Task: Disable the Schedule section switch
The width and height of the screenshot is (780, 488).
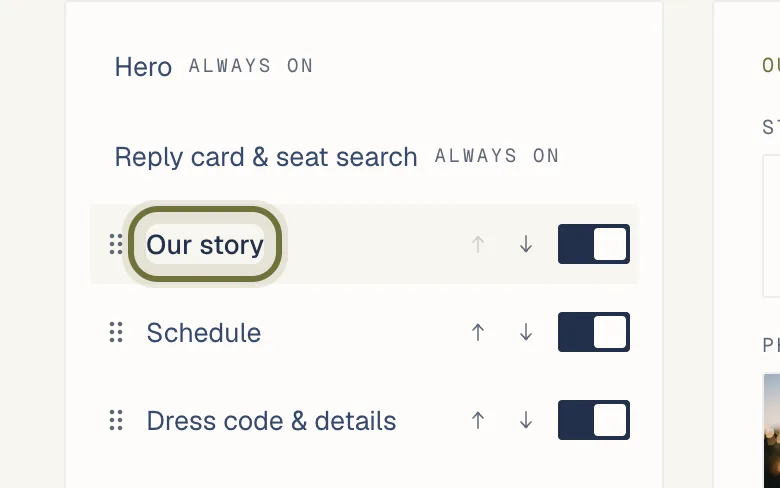Action: [x=594, y=332]
